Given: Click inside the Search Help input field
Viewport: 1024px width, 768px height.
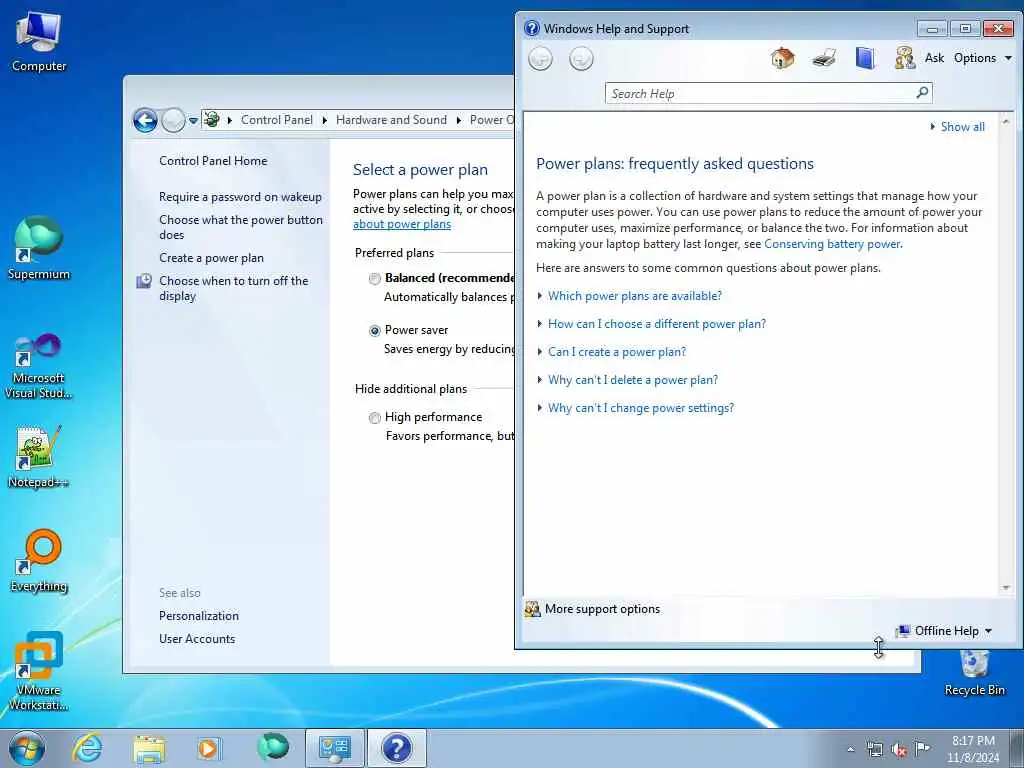Looking at the screenshot, I should click(761, 93).
